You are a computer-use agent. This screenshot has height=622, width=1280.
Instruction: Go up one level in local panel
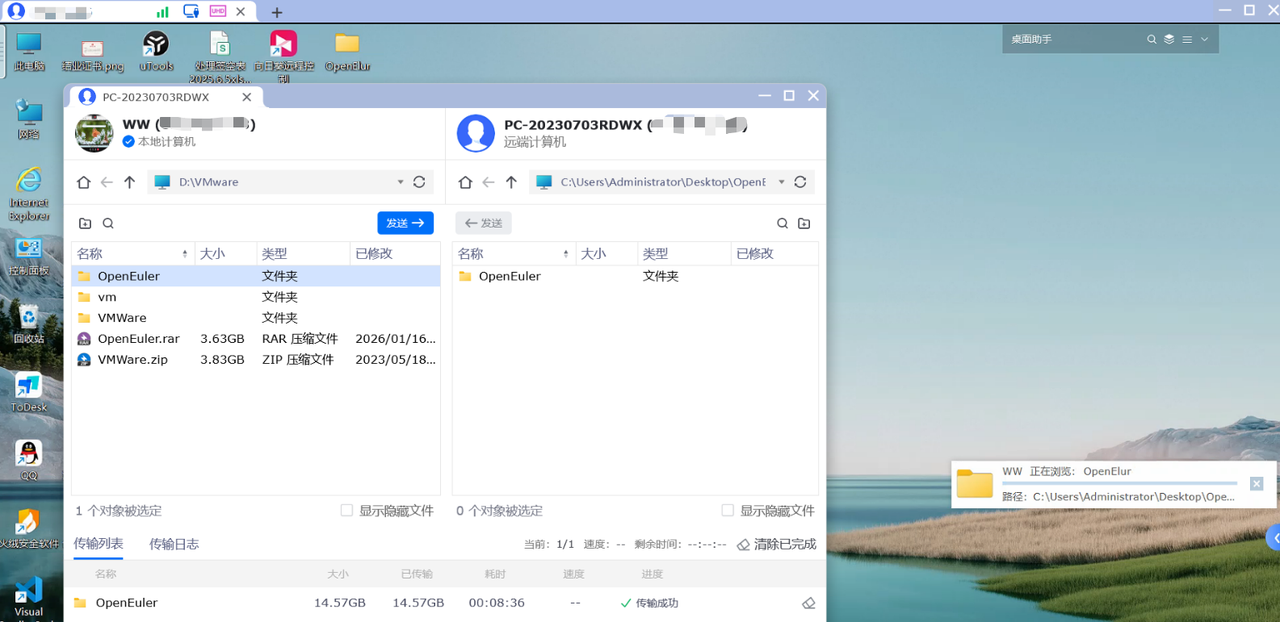[x=129, y=182]
